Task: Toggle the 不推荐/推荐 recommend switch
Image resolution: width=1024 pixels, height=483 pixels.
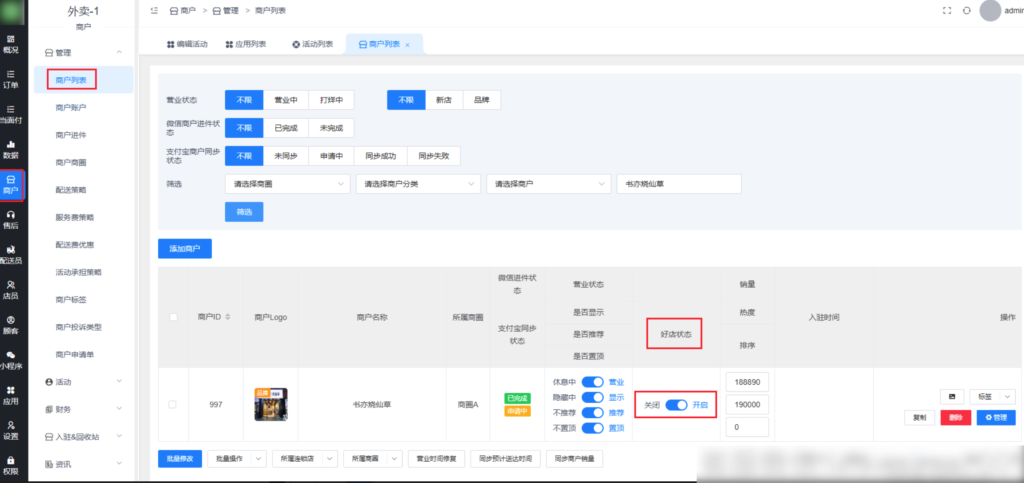Action: point(592,413)
